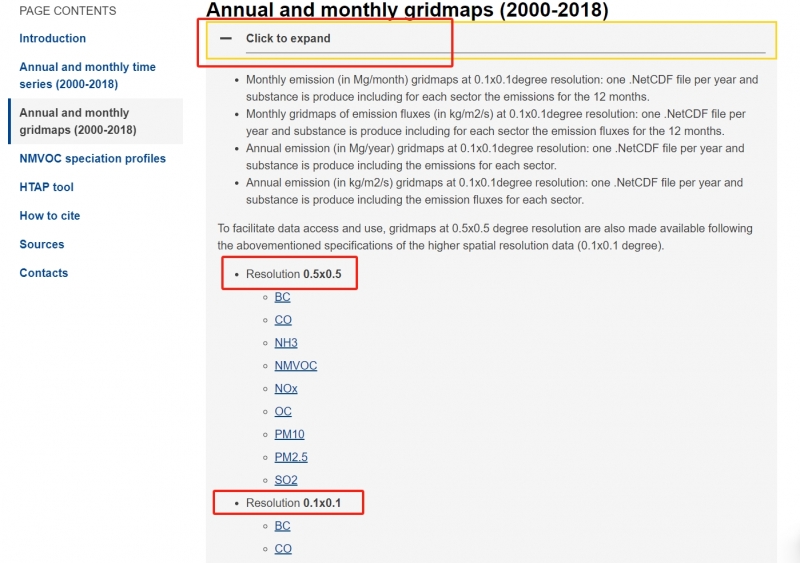Image resolution: width=800 pixels, height=563 pixels.
Task: Open the SO2 gridmap link
Action: pyautogui.click(x=286, y=480)
